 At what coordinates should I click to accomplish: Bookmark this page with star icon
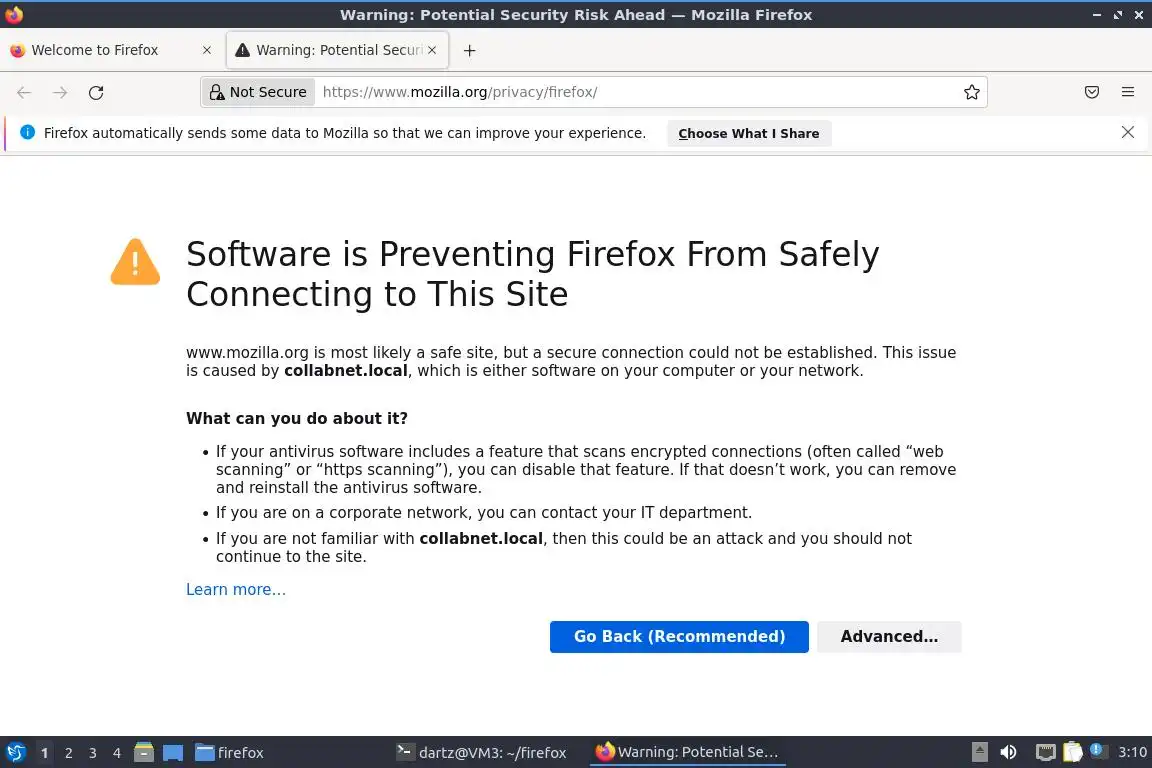tap(971, 92)
